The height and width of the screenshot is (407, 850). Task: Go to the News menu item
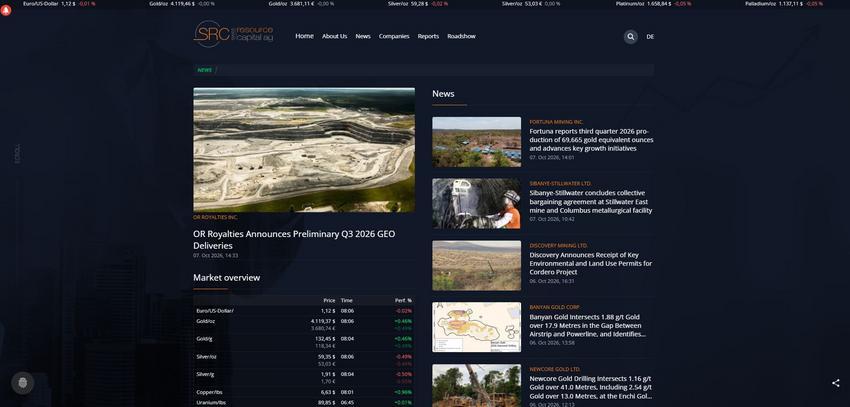click(363, 36)
